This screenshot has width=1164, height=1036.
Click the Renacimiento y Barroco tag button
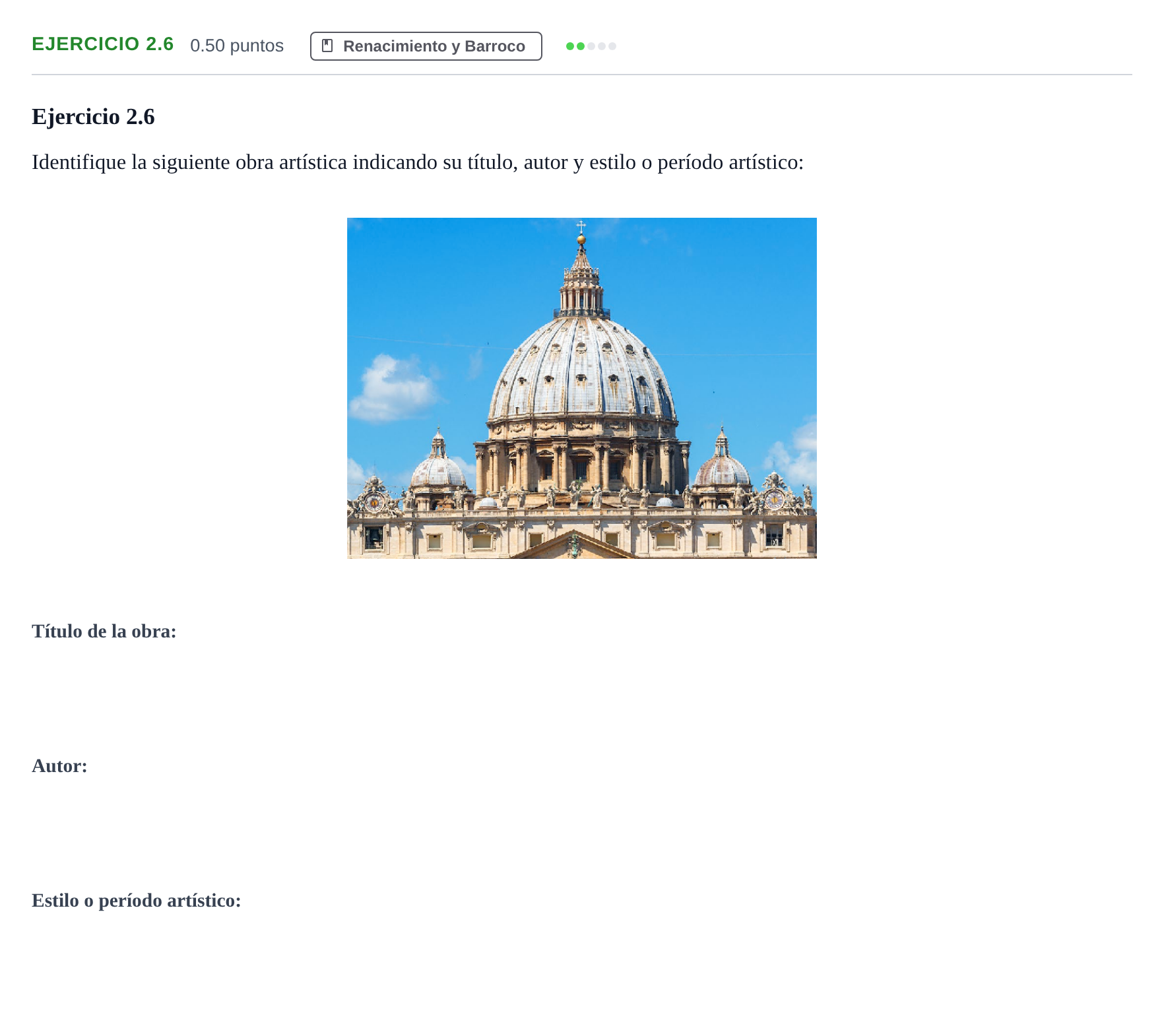coord(426,46)
